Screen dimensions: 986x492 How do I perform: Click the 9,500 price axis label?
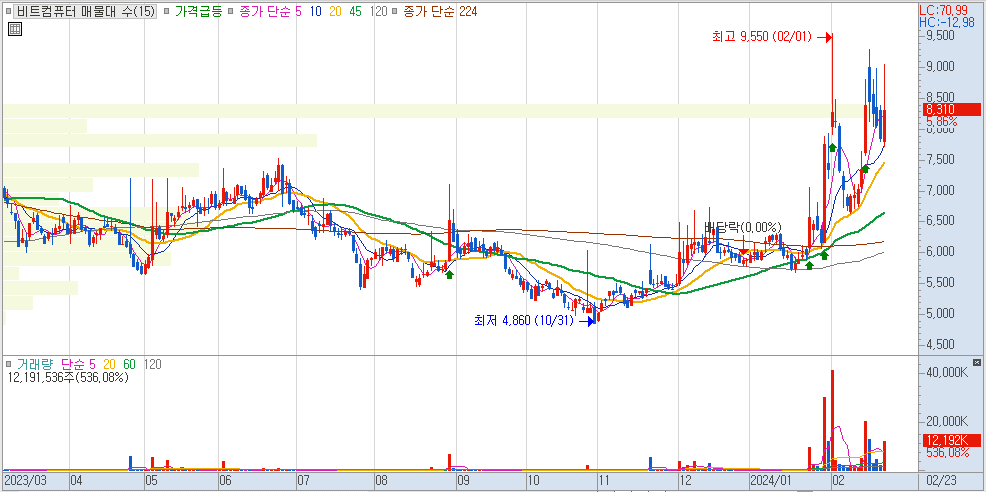click(x=940, y=36)
